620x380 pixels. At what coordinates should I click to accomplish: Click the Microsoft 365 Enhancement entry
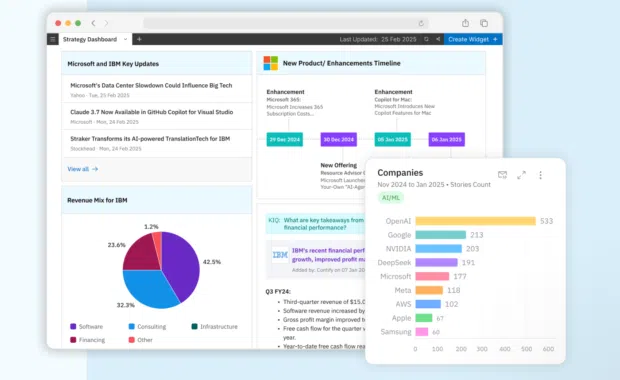click(295, 102)
